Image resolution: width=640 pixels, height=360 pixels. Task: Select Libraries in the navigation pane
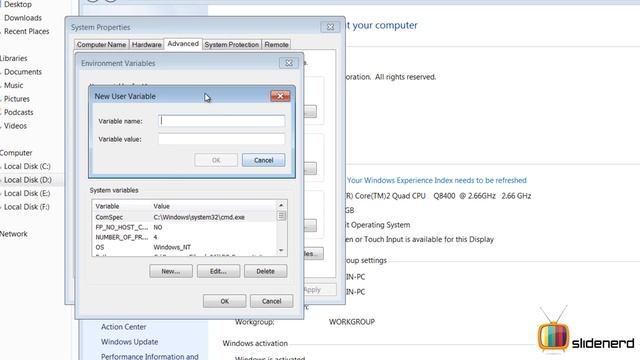(x=13, y=58)
